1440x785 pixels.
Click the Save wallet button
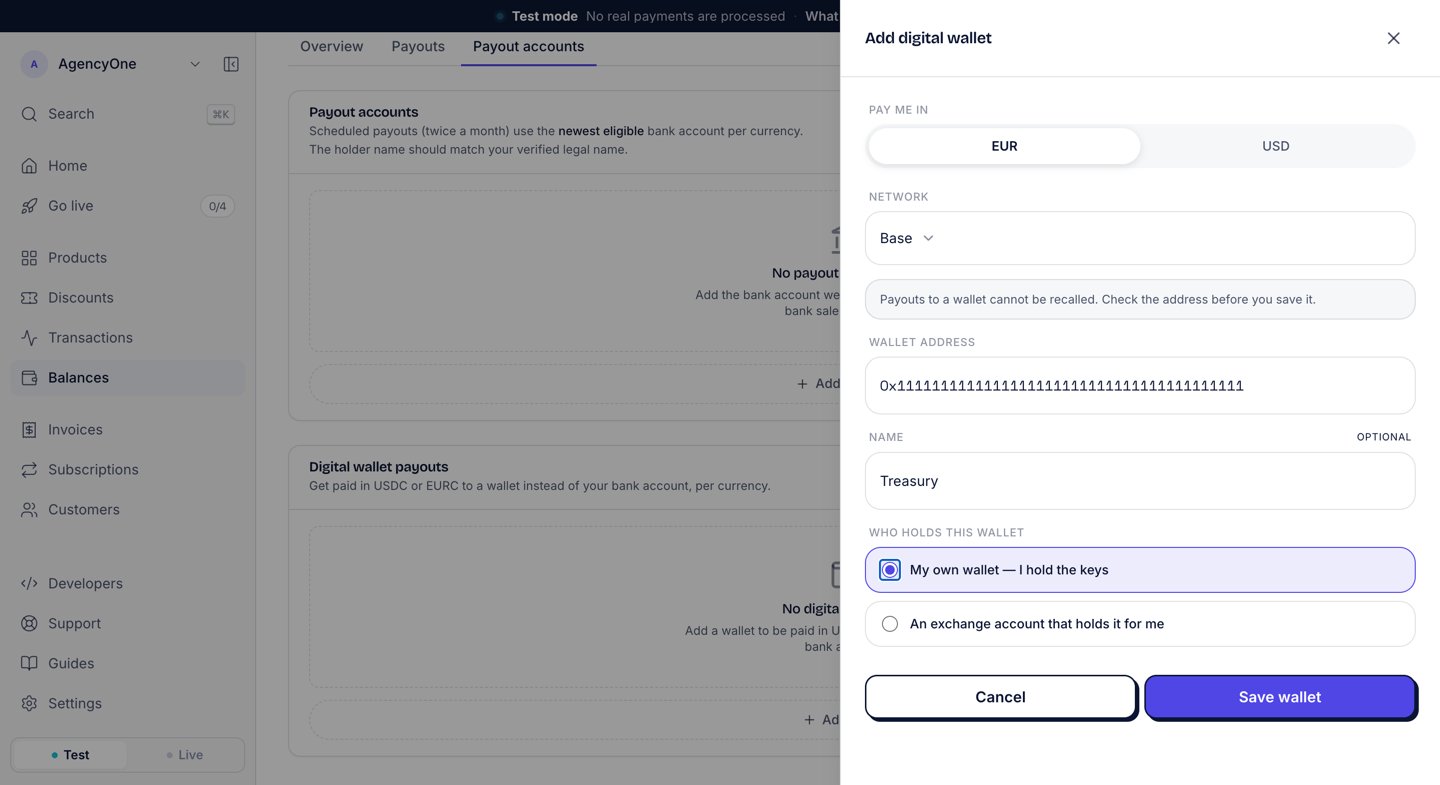click(x=1280, y=697)
